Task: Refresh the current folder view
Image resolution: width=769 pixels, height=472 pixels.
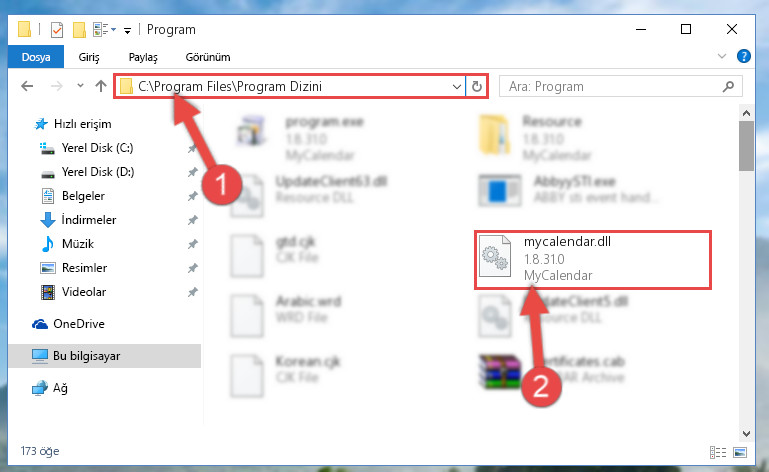Action: (477, 87)
